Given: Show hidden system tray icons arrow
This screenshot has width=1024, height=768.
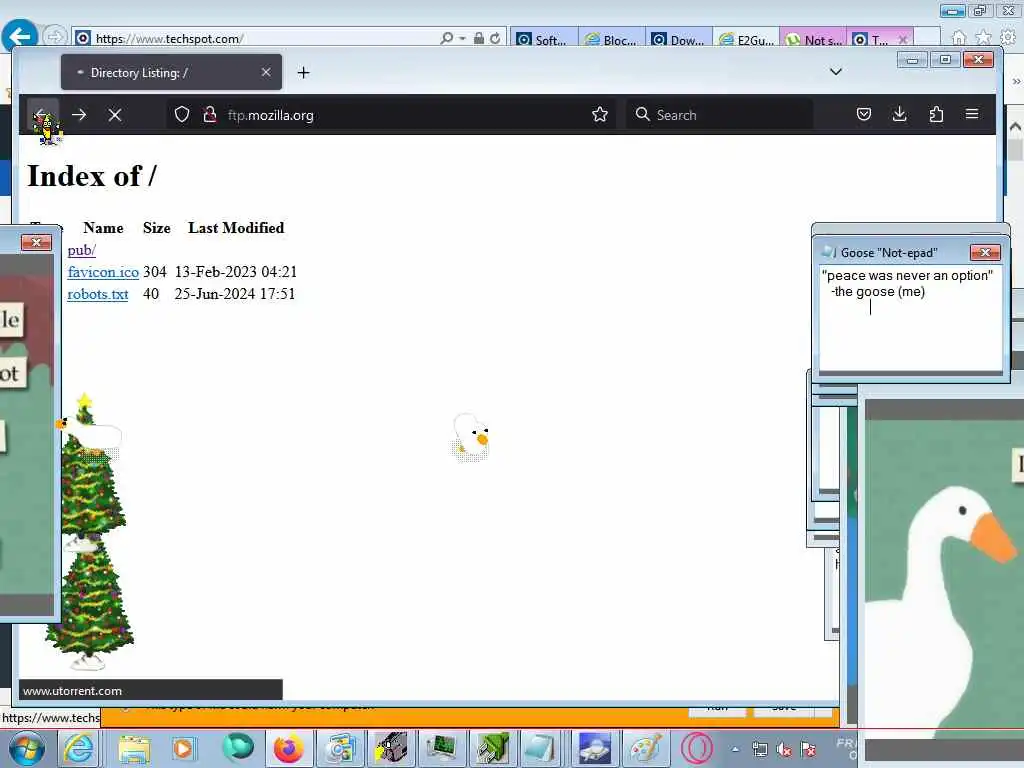Looking at the screenshot, I should 735,749.
